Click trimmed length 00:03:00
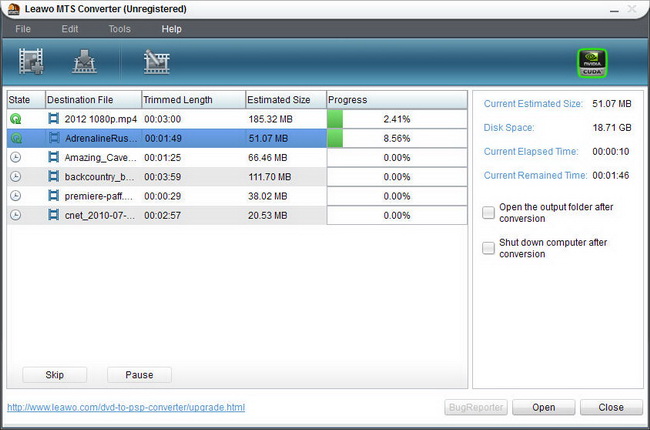Viewport: 650px width, 430px height. [x=162, y=119]
